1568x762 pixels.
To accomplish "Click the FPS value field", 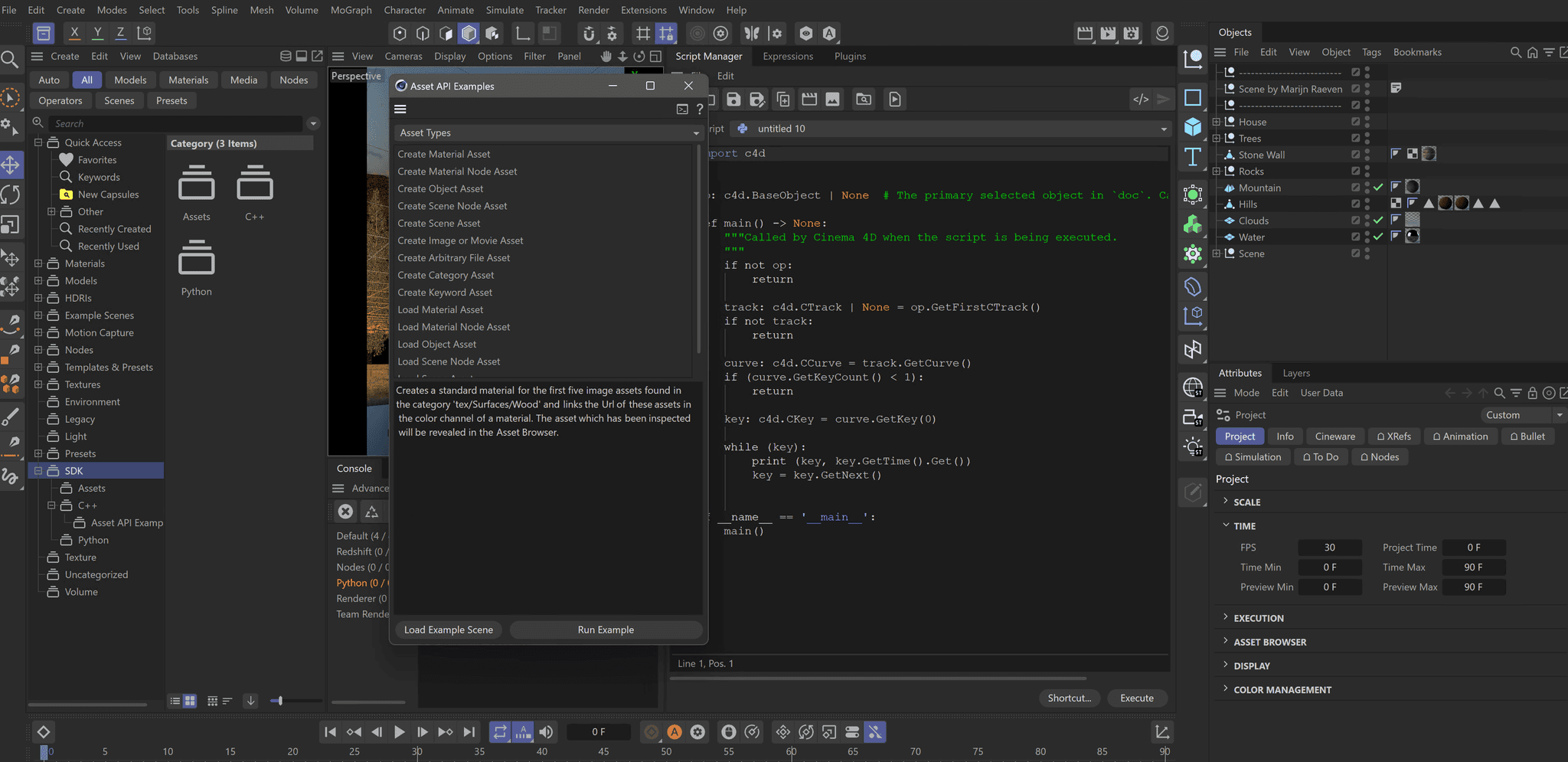I will point(1329,548).
